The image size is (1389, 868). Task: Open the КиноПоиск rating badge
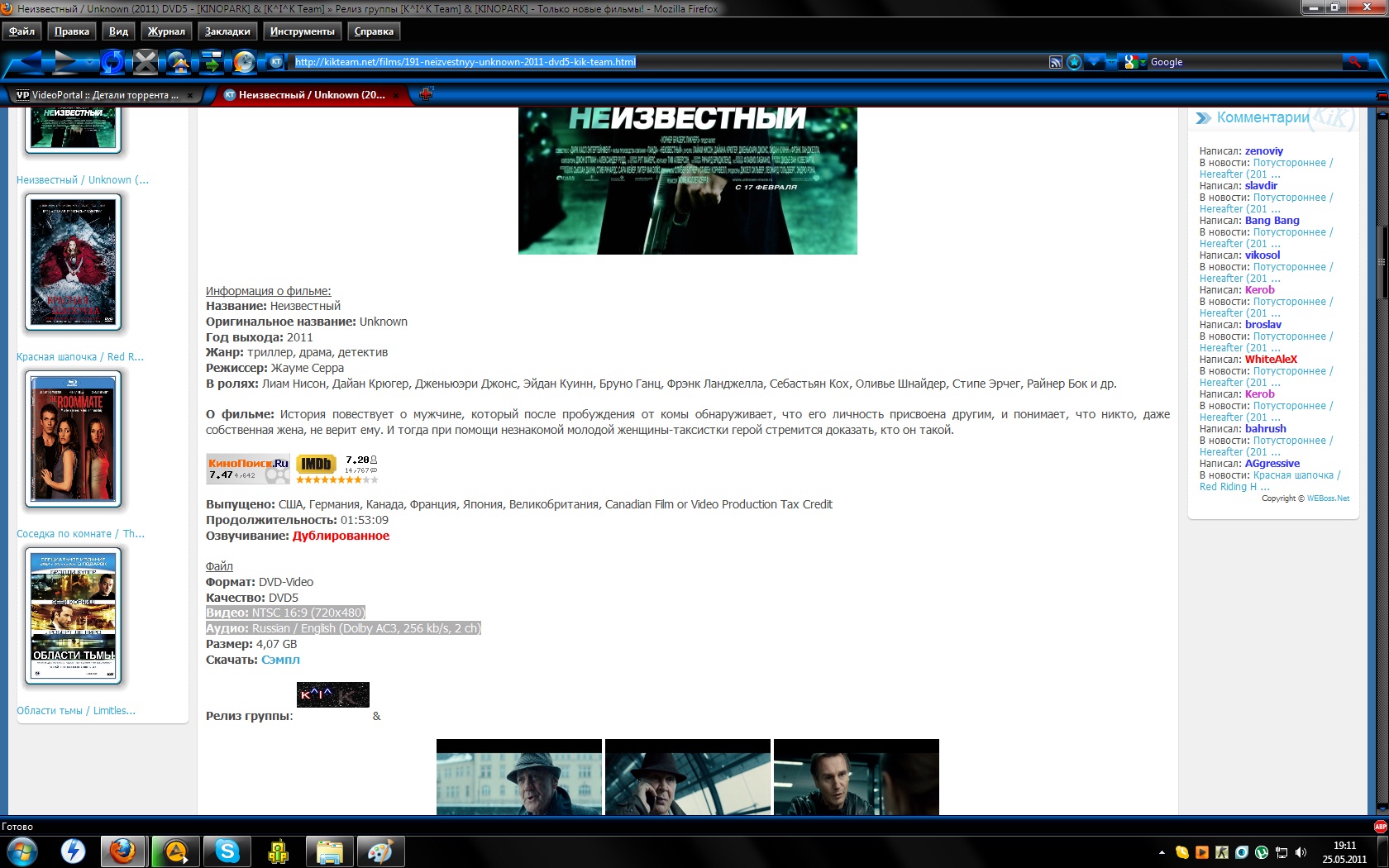point(248,468)
